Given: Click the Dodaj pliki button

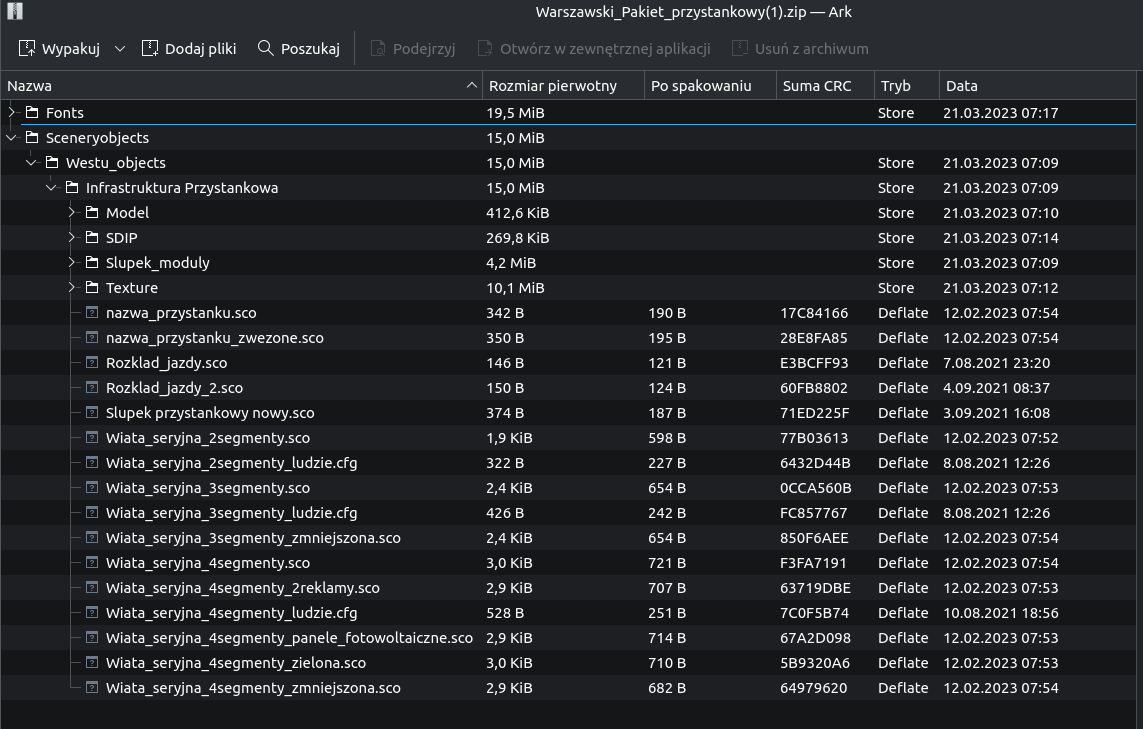Looking at the screenshot, I should (x=189, y=49).
